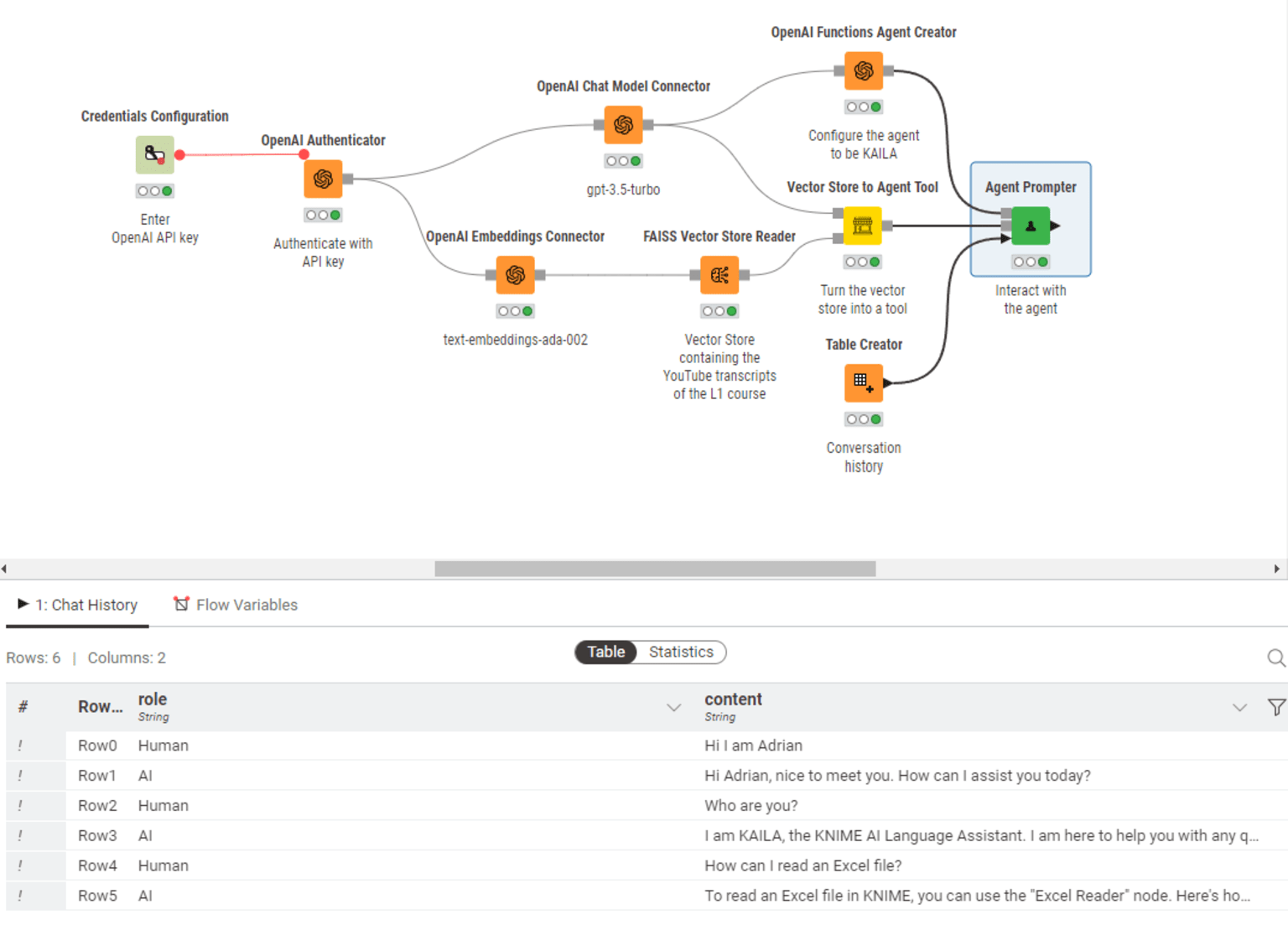Click the '#' index column header
This screenshot has height=925, width=1288.
(23, 706)
